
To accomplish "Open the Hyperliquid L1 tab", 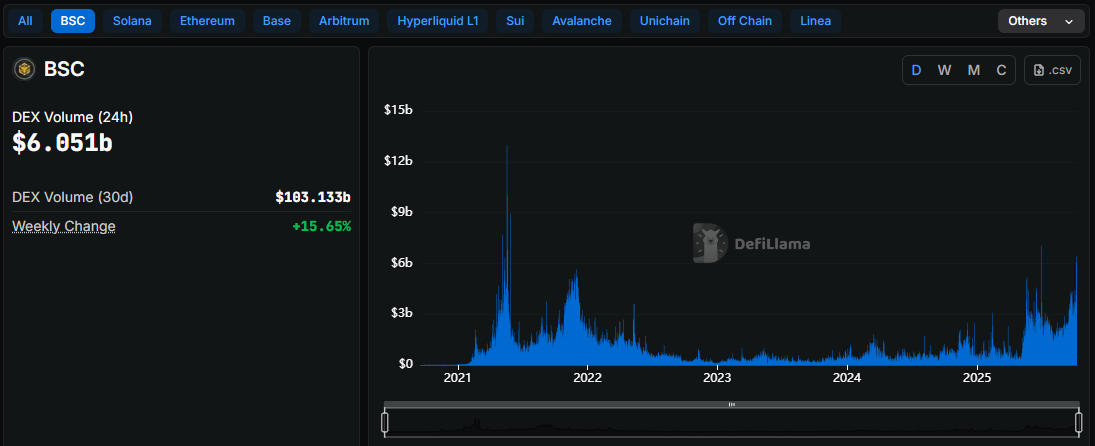I will click(437, 21).
